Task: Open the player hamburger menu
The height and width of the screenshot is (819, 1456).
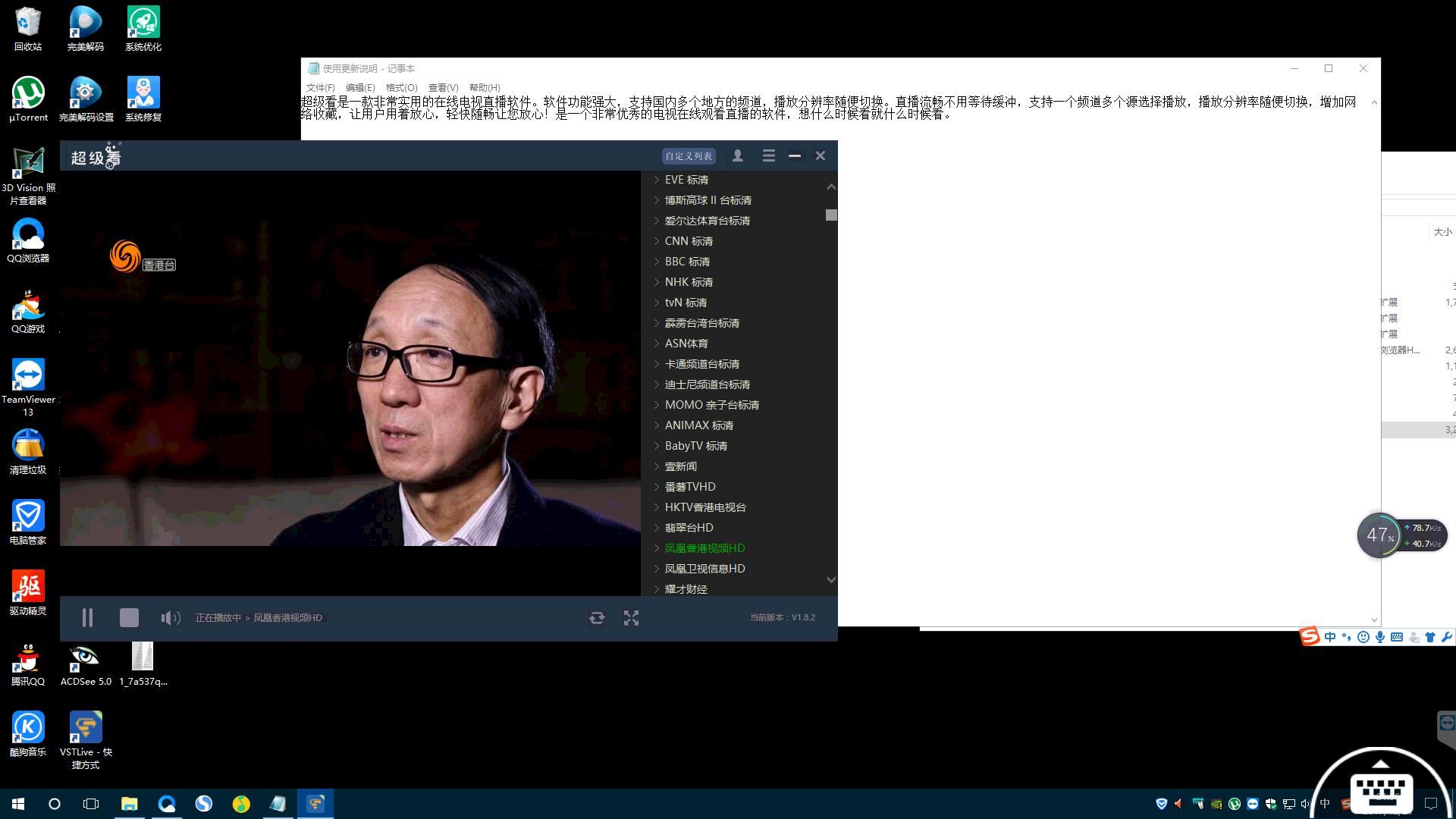Action: 768,156
